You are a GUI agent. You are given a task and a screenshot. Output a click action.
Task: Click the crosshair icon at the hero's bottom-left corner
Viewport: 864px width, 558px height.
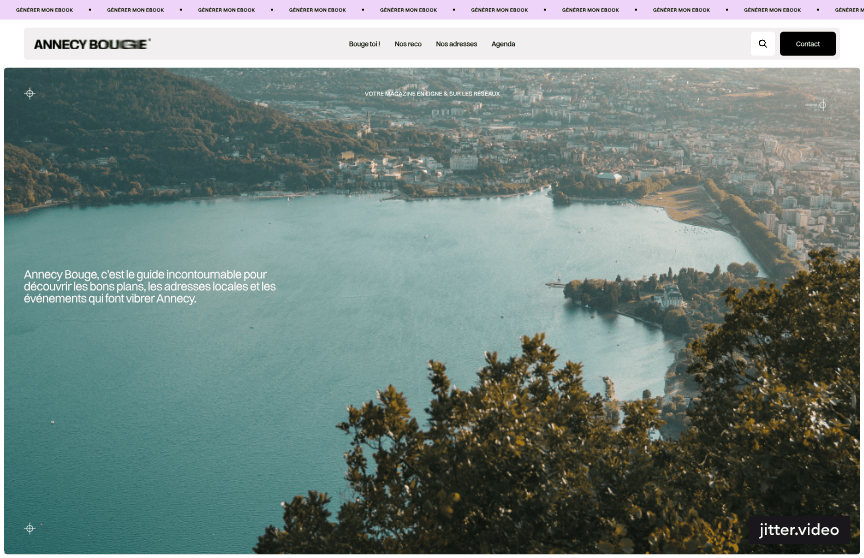coord(30,528)
